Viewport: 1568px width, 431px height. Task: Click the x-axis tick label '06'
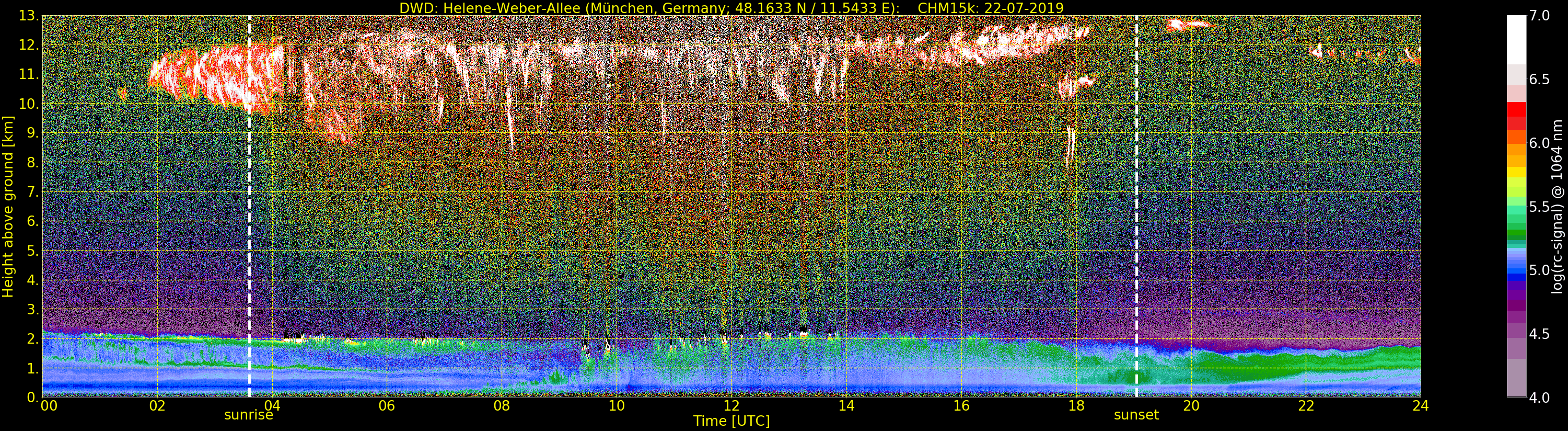point(387,406)
